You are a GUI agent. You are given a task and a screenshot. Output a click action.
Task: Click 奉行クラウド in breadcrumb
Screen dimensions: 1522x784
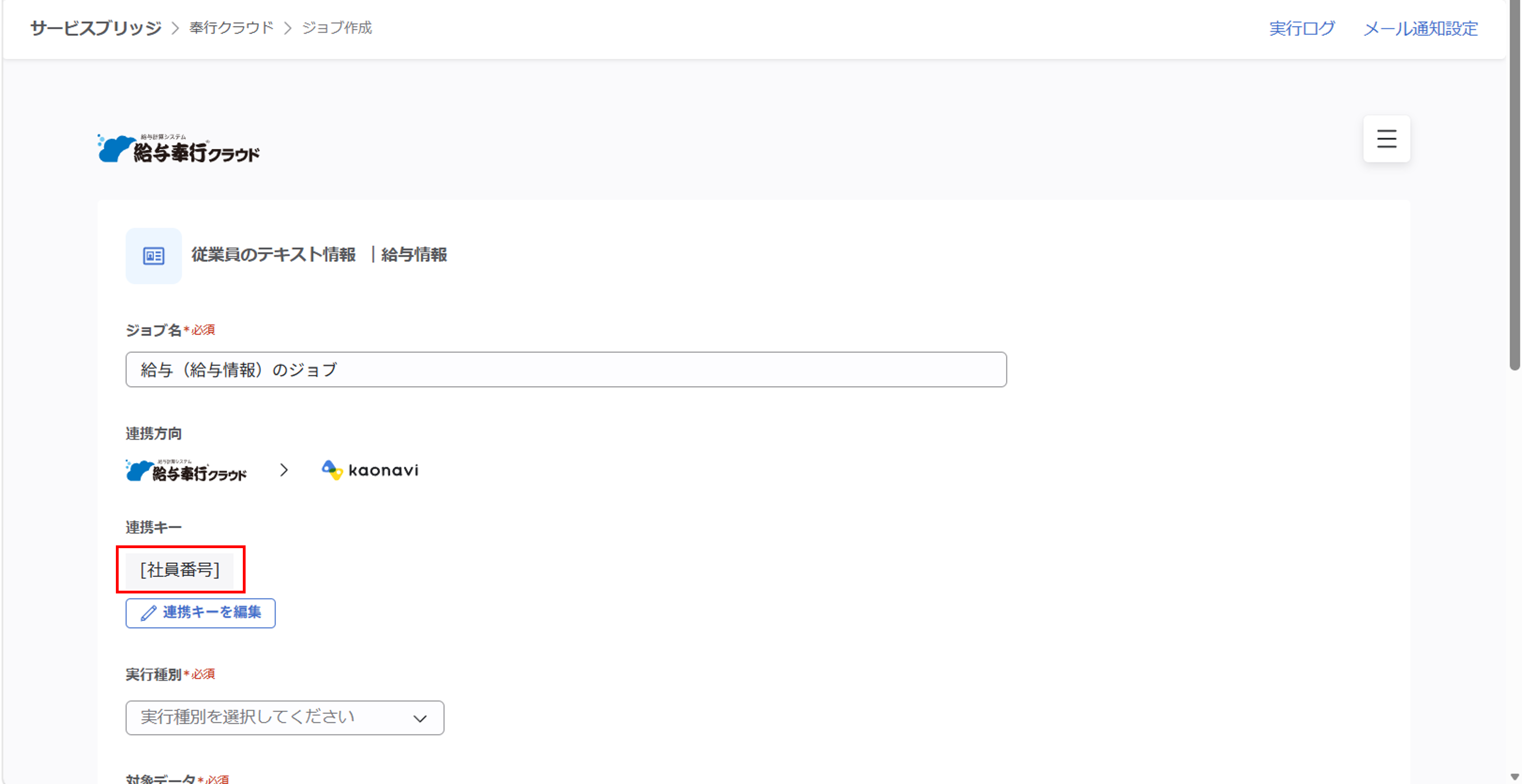tap(232, 28)
